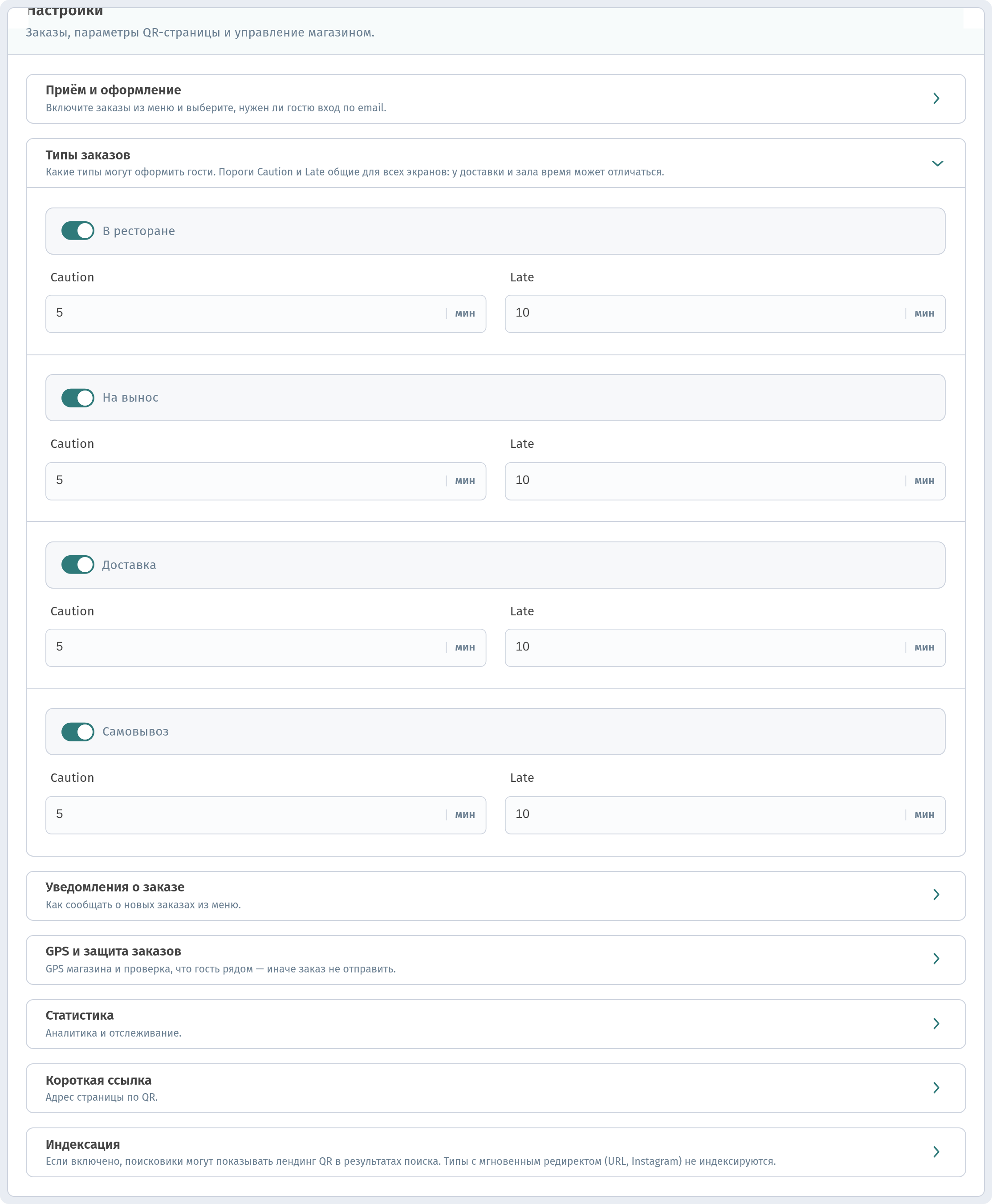Screen dimensions: 992x1204
Task: Expand the Приём и оформление section chevron
Action: point(936,98)
